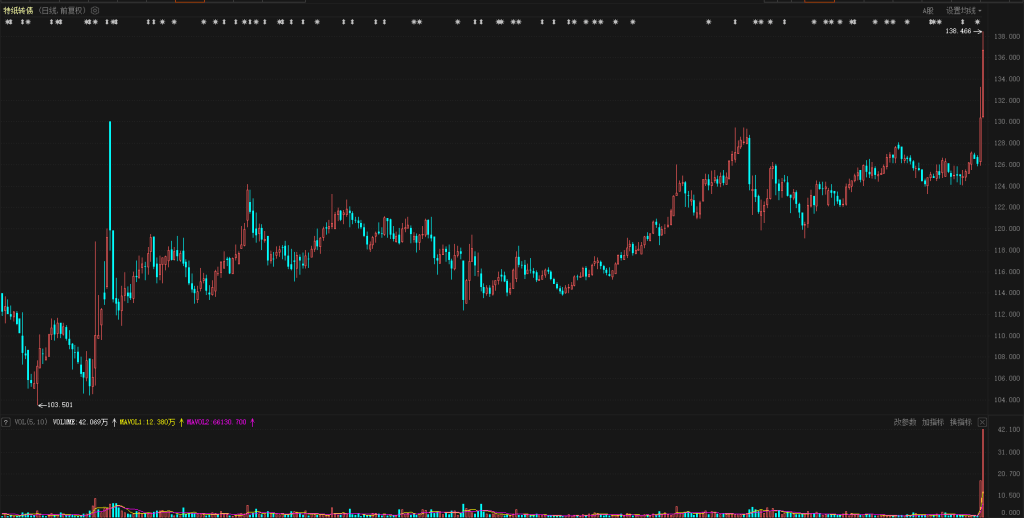Image resolution: width=1024 pixels, height=518 pixels.
Task: Click the magenta arrow after the MAVOL2 value
Action: pos(252,422)
